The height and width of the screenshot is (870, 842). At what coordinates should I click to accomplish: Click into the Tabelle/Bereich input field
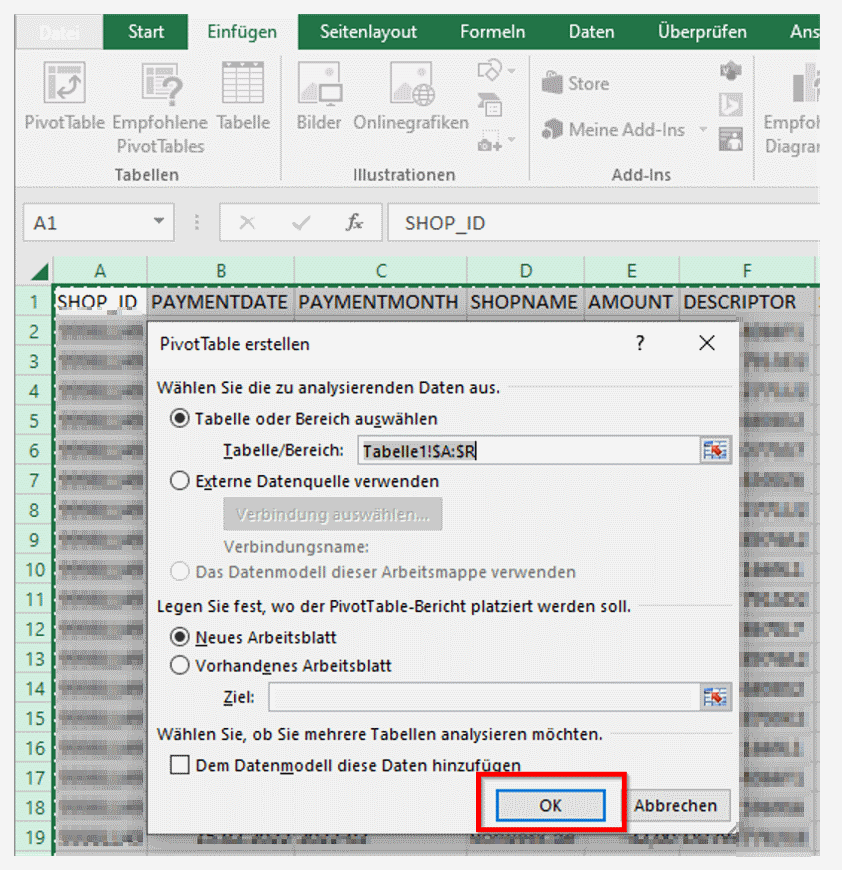526,451
